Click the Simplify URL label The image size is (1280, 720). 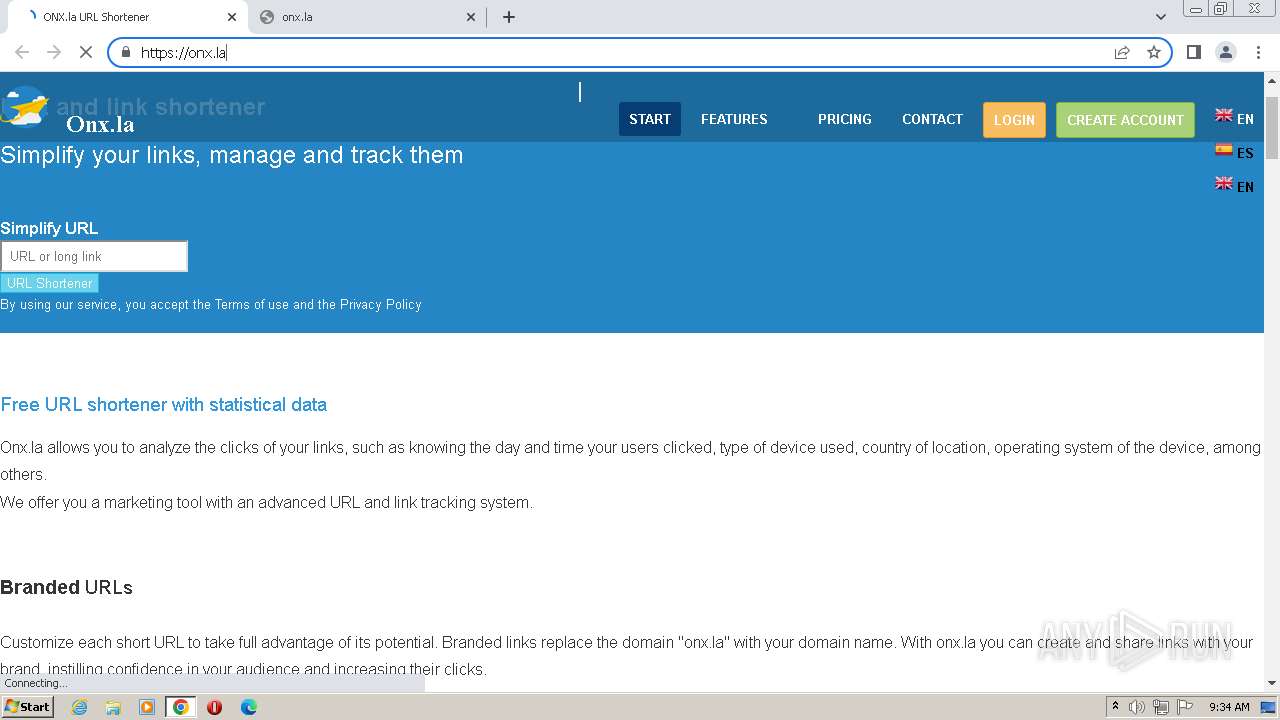[x=49, y=228]
